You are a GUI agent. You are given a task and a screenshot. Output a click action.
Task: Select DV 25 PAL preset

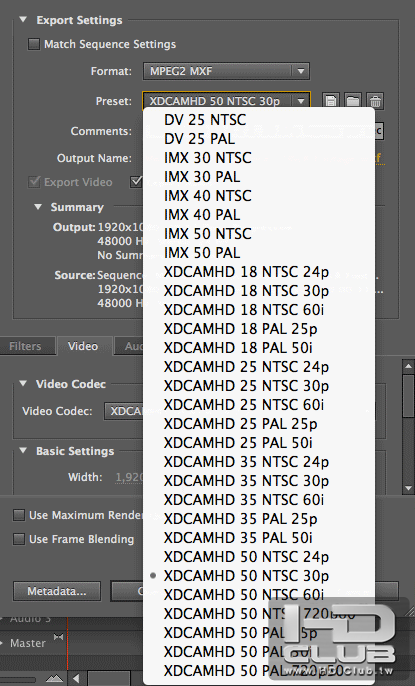[259, 139]
